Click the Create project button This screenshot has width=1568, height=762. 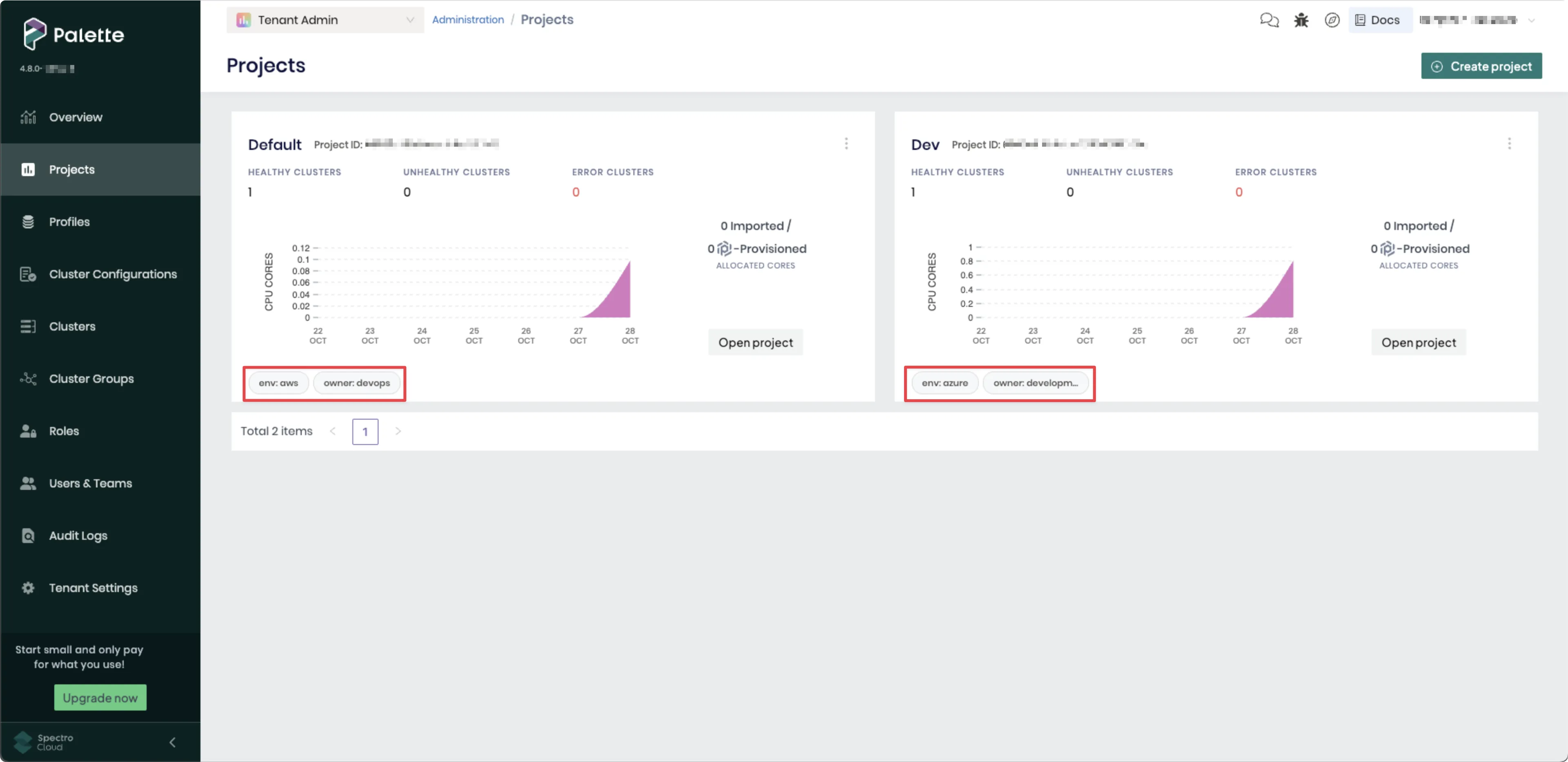pyautogui.click(x=1481, y=66)
